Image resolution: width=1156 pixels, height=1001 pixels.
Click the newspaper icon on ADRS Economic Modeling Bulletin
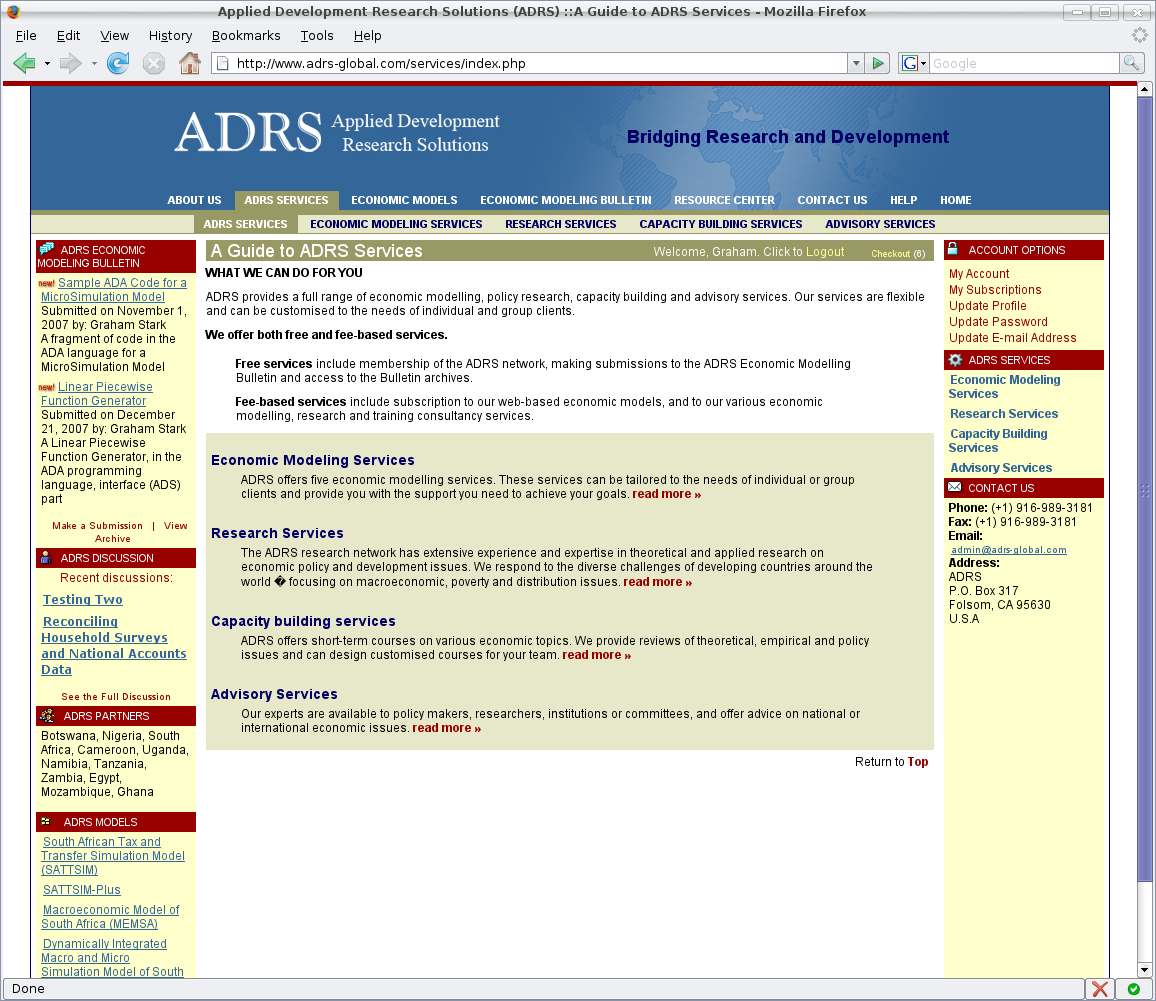pyautogui.click(x=47, y=249)
